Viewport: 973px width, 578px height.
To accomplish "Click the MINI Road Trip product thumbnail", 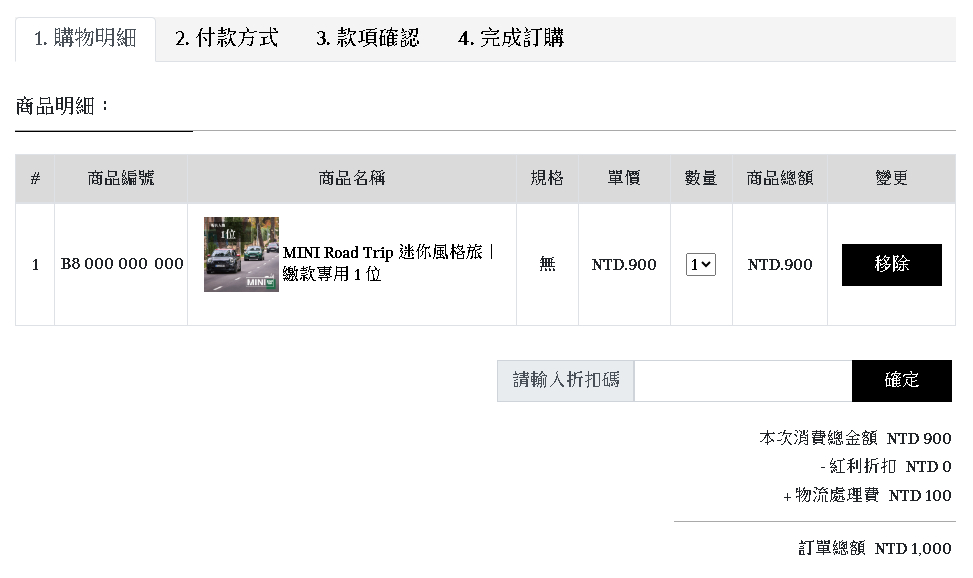I will 241,255.
